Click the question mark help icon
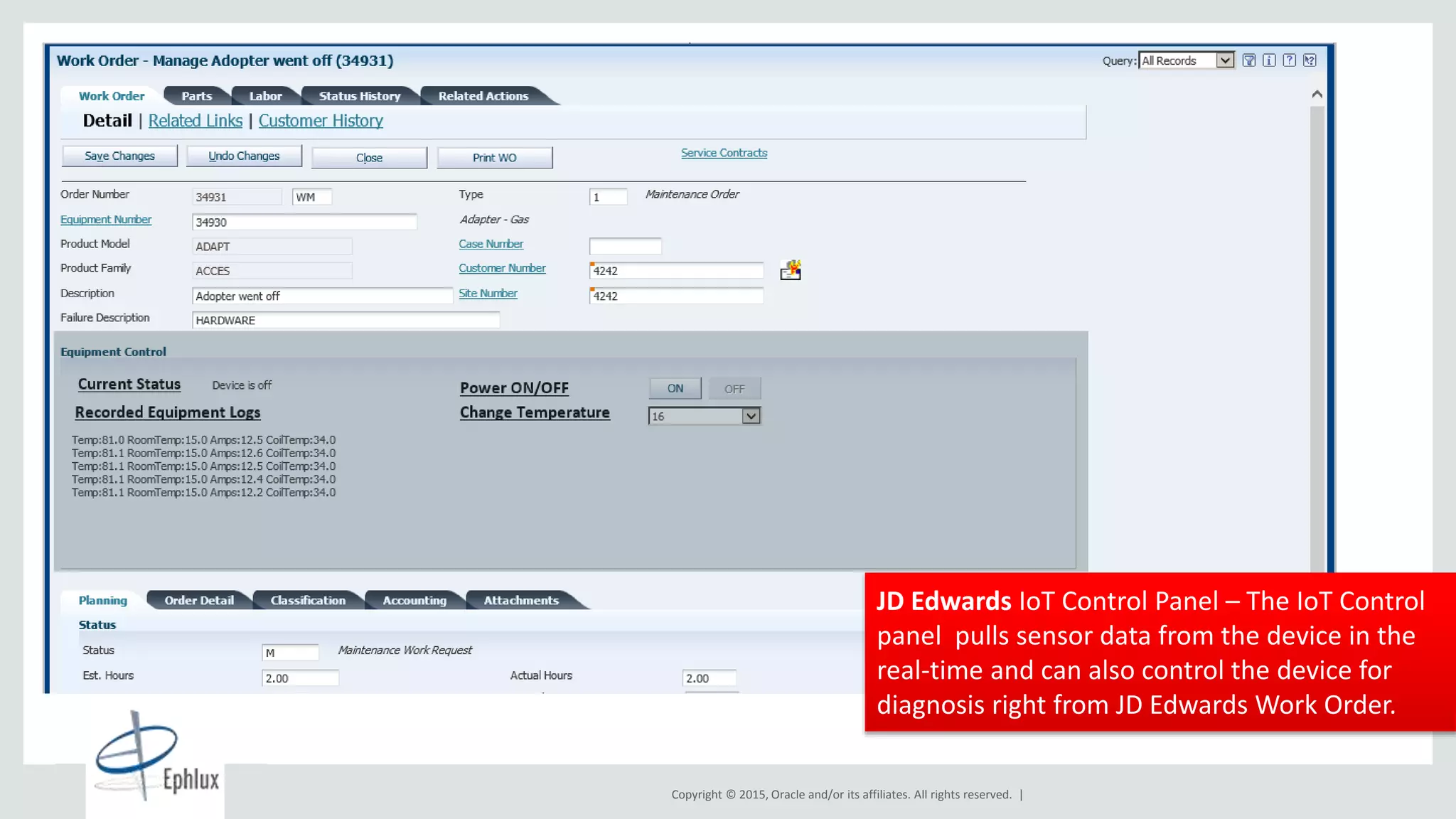The width and height of the screenshot is (1456, 819). click(1290, 60)
